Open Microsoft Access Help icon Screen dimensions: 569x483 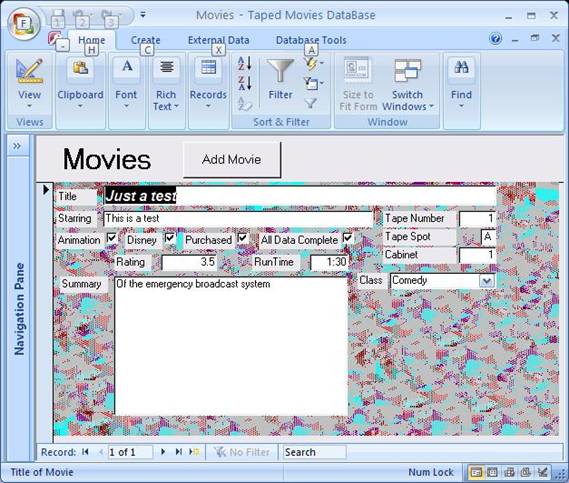click(495, 38)
